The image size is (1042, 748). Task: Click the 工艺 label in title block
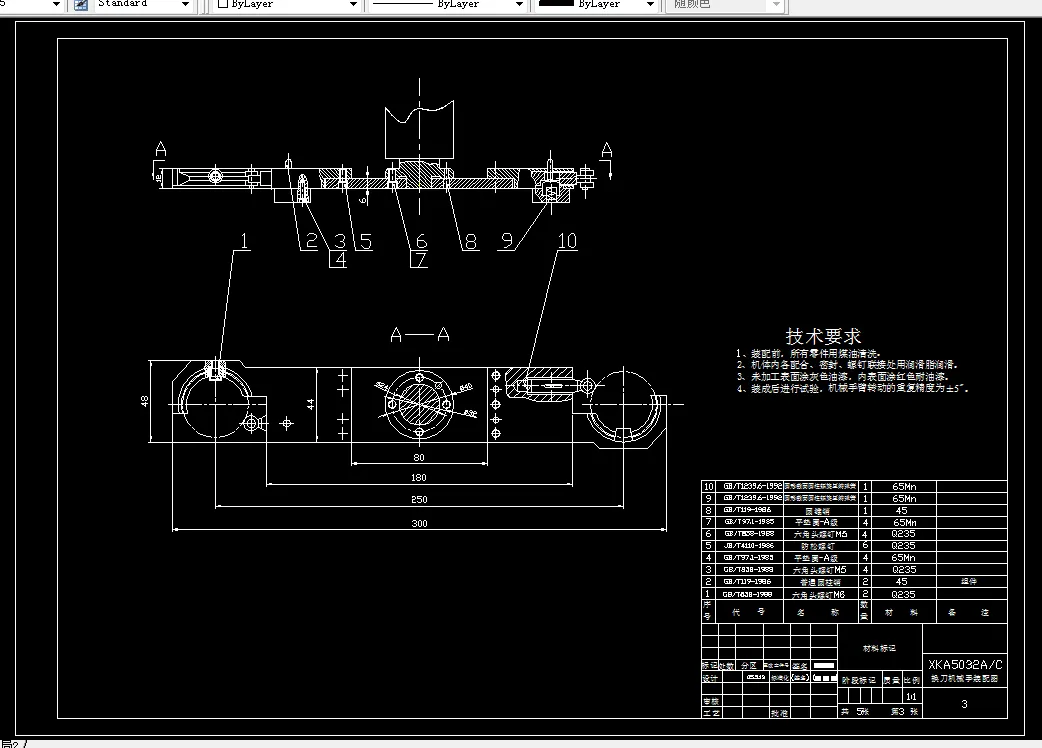point(710,713)
